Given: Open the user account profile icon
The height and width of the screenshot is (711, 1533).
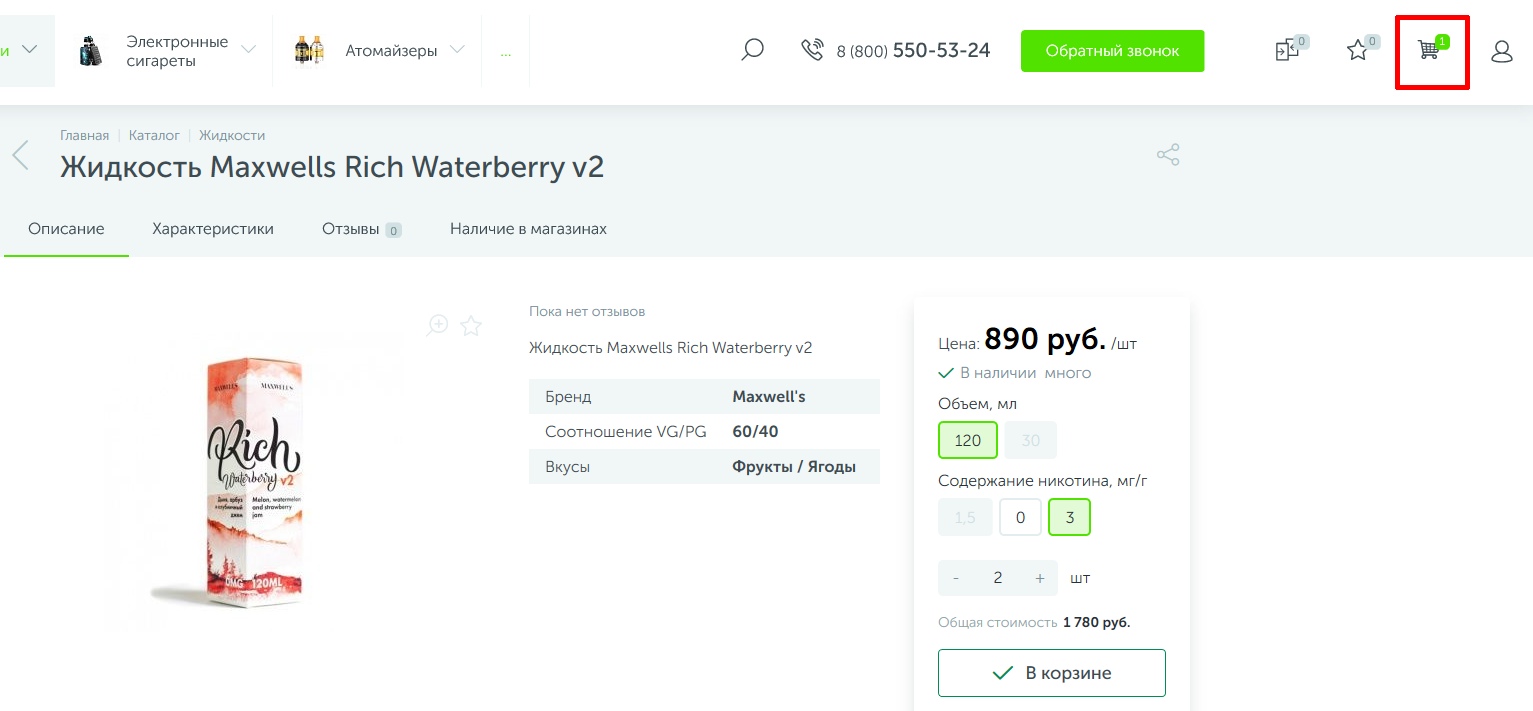Looking at the screenshot, I should (x=1502, y=51).
